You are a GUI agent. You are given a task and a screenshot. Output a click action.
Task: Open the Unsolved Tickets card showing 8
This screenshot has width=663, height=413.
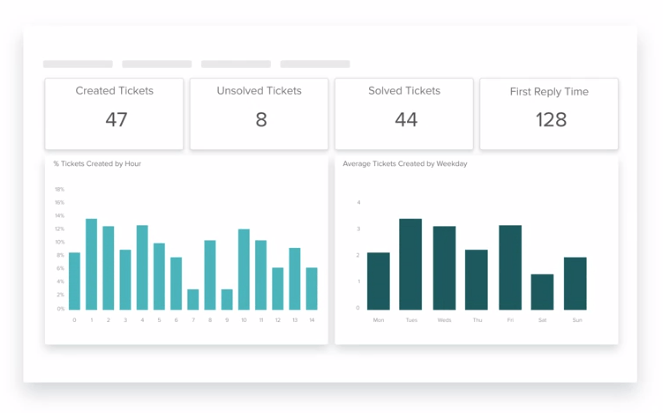coord(259,114)
